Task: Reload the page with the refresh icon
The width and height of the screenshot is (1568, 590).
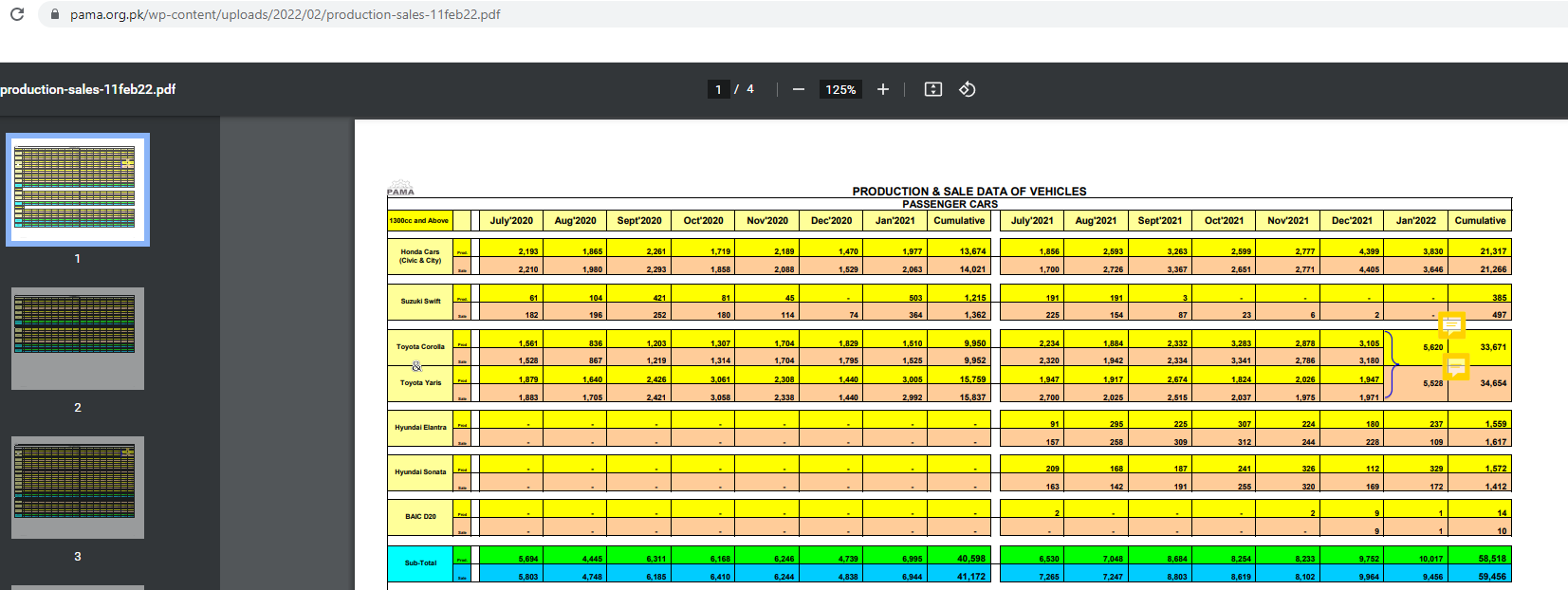Action: click(x=16, y=14)
